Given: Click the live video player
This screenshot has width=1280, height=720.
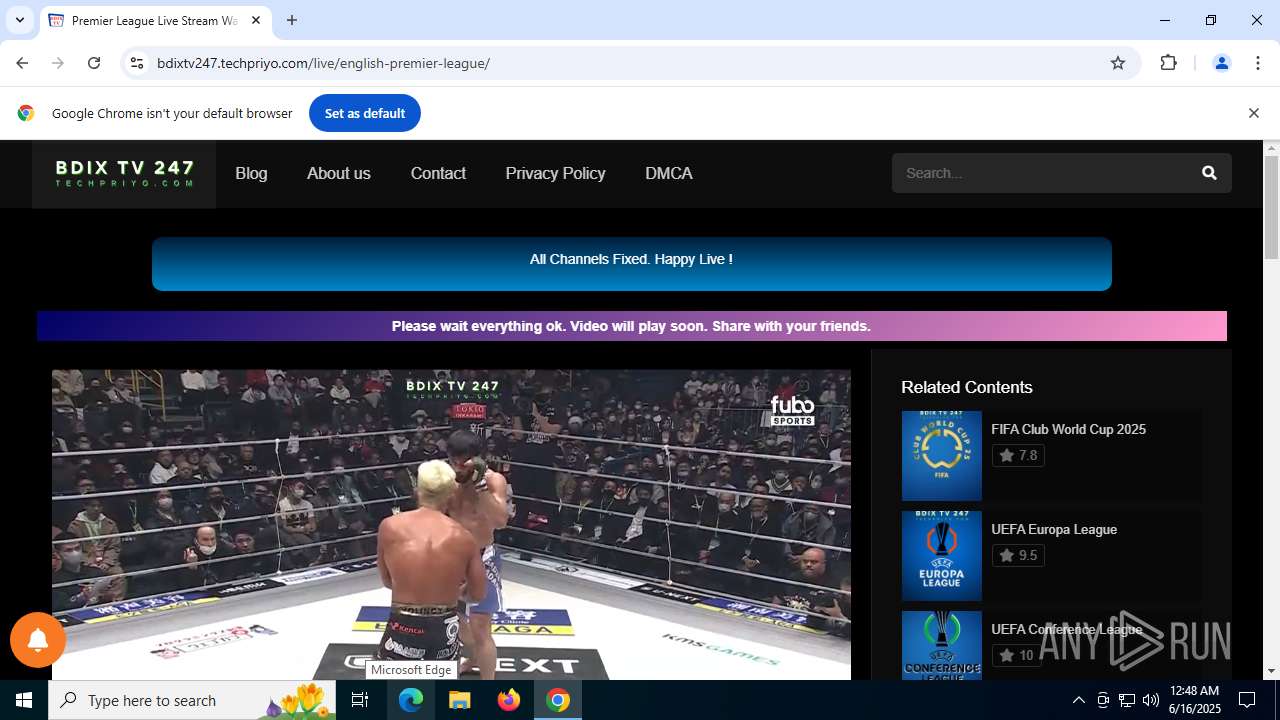Looking at the screenshot, I should pyautogui.click(x=451, y=525).
